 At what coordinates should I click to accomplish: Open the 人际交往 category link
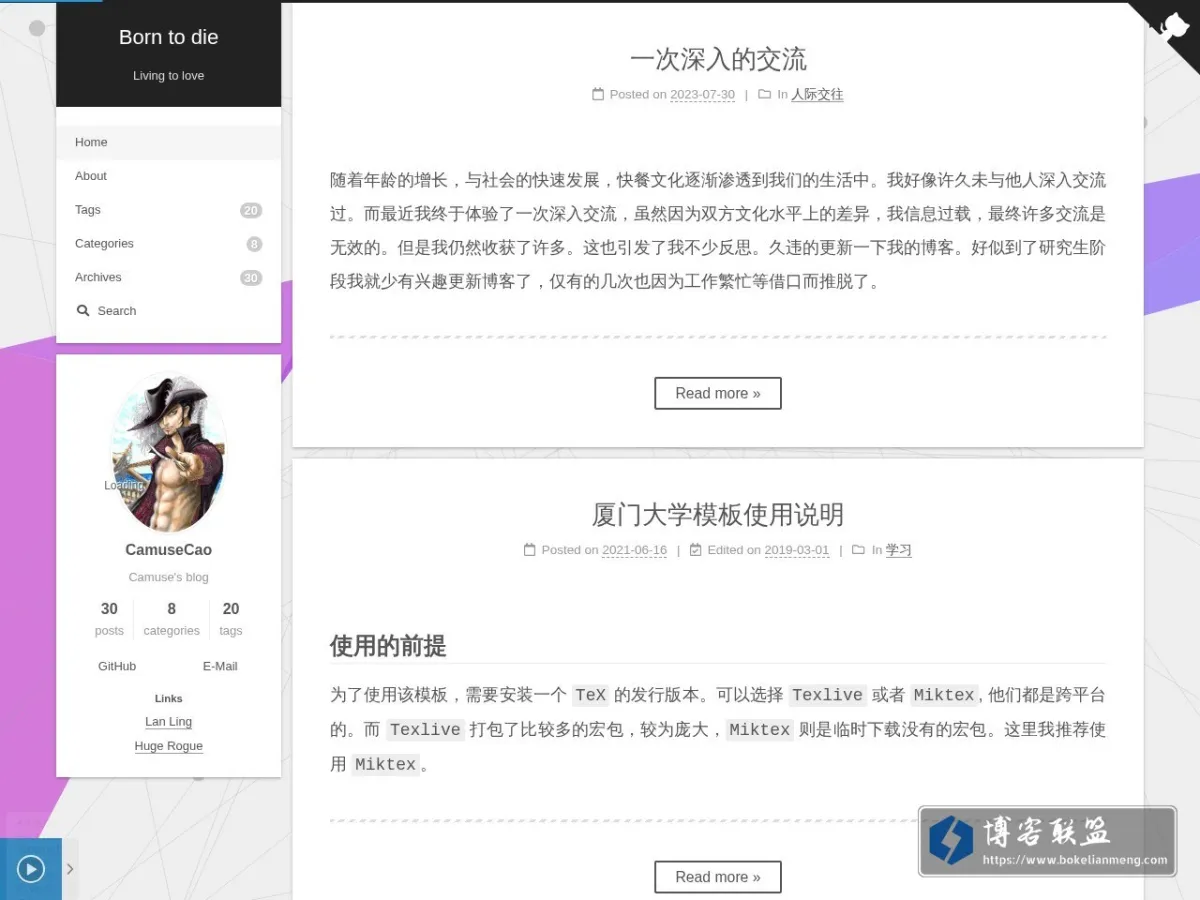tap(817, 95)
